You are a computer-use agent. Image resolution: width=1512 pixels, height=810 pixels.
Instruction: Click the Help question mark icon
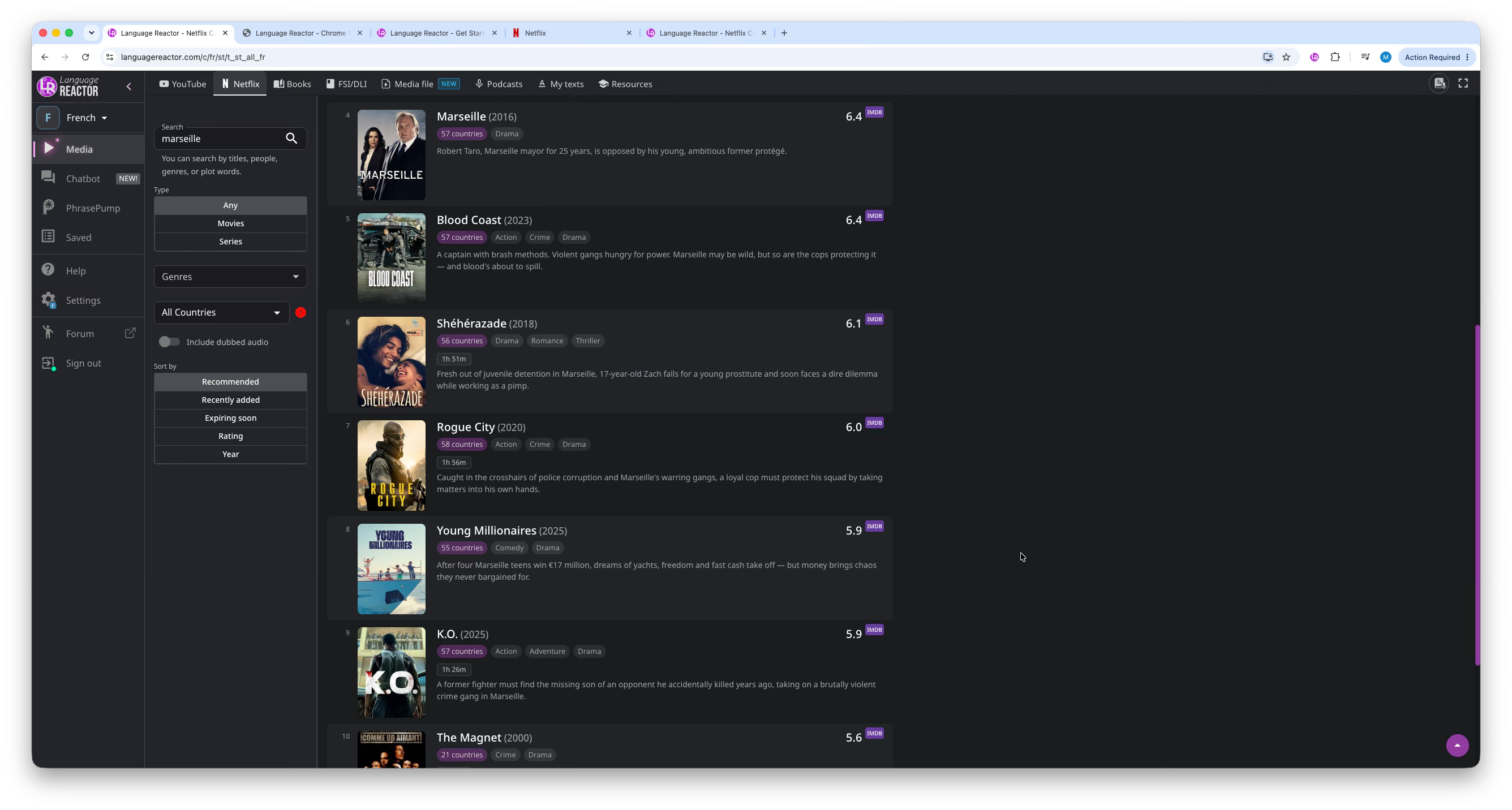(x=48, y=270)
